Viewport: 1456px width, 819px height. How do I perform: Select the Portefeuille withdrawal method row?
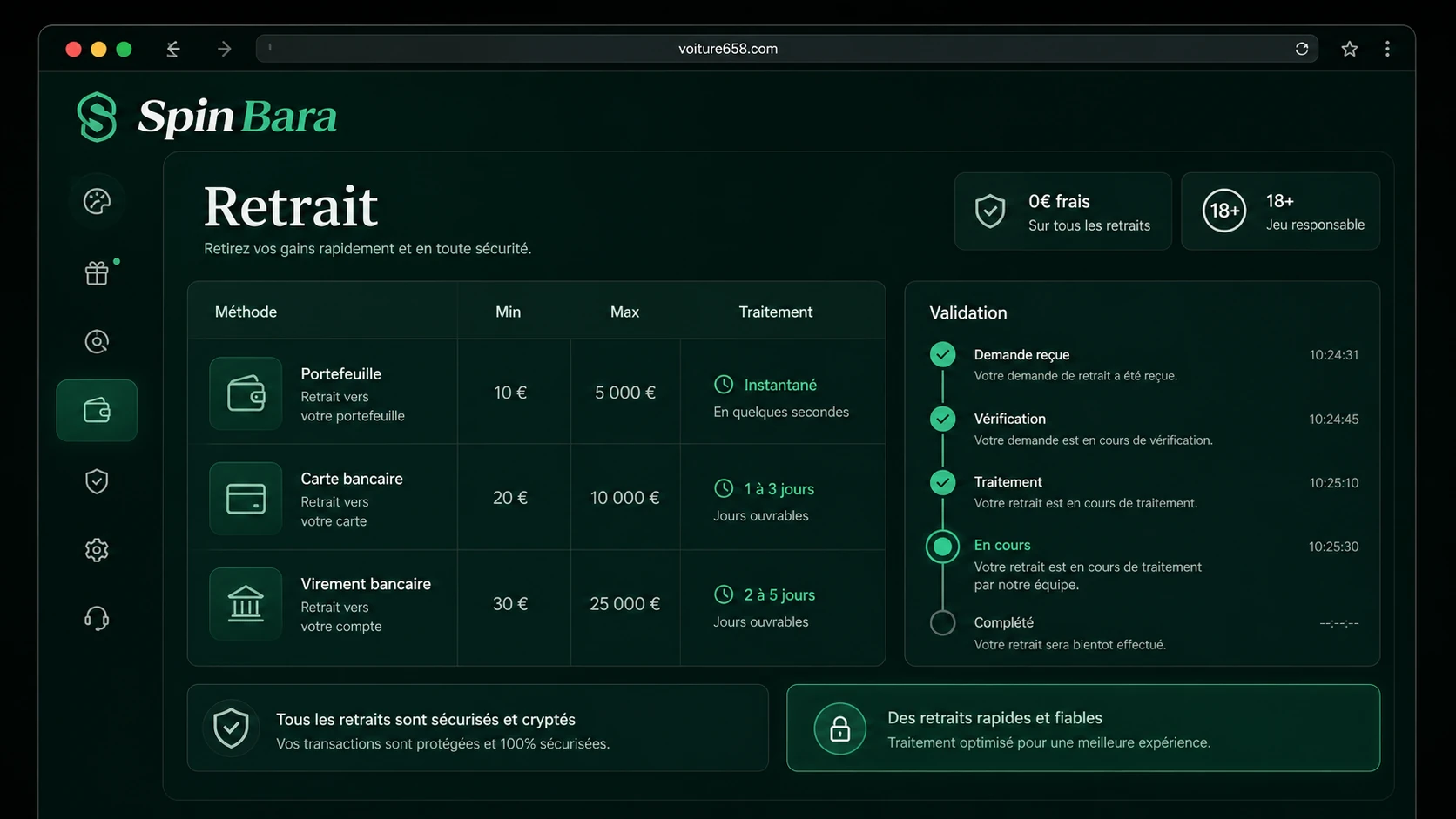(536, 392)
